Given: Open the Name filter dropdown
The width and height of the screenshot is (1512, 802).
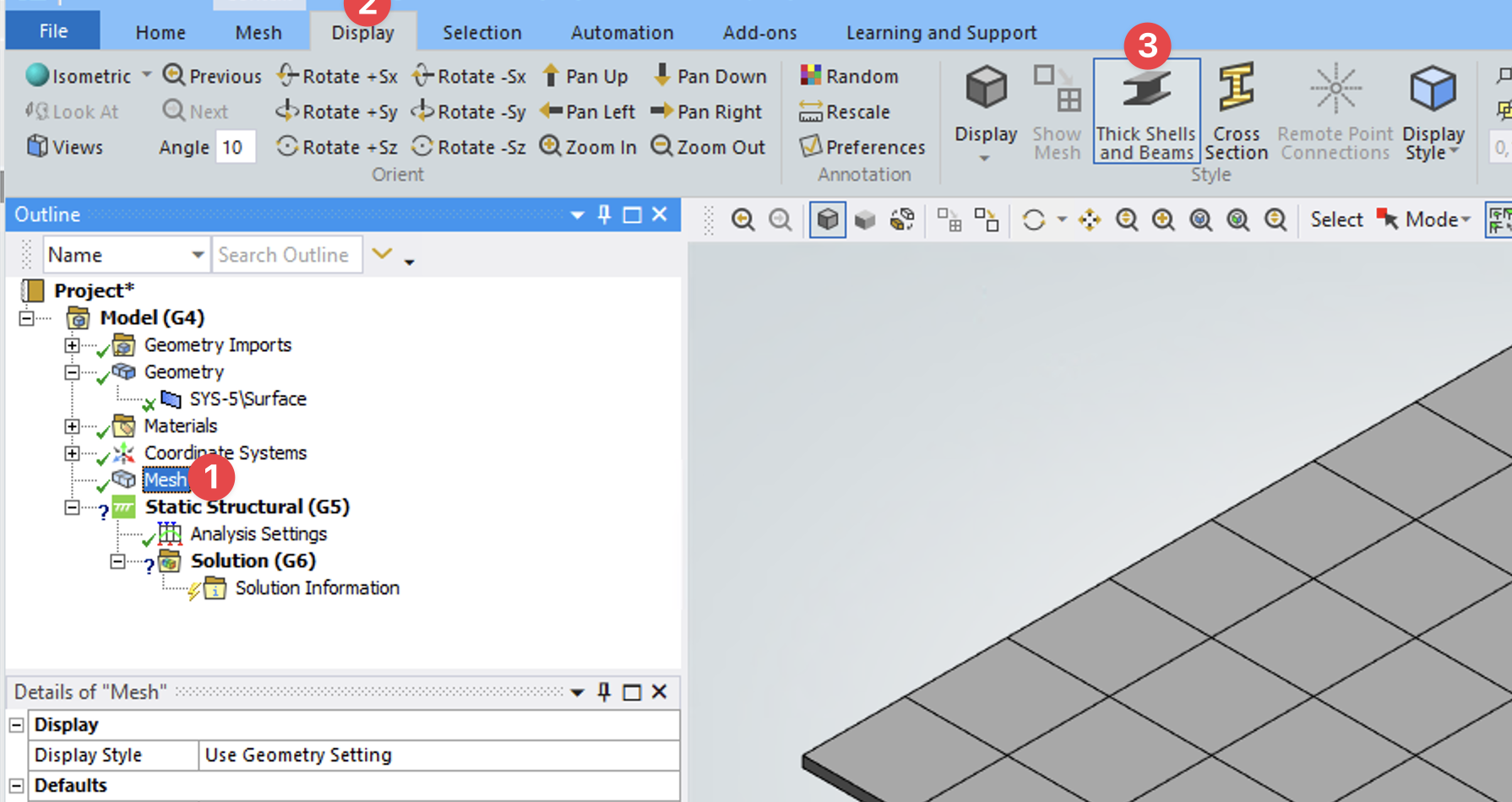Looking at the screenshot, I should point(197,255).
